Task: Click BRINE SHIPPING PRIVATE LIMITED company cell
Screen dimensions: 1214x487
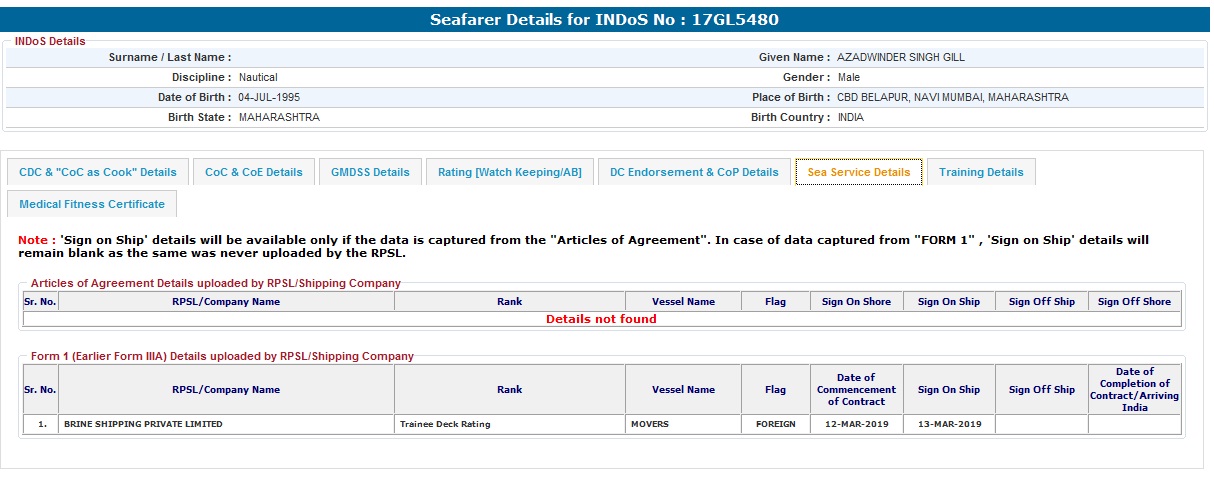Action: click(x=143, y=424)
